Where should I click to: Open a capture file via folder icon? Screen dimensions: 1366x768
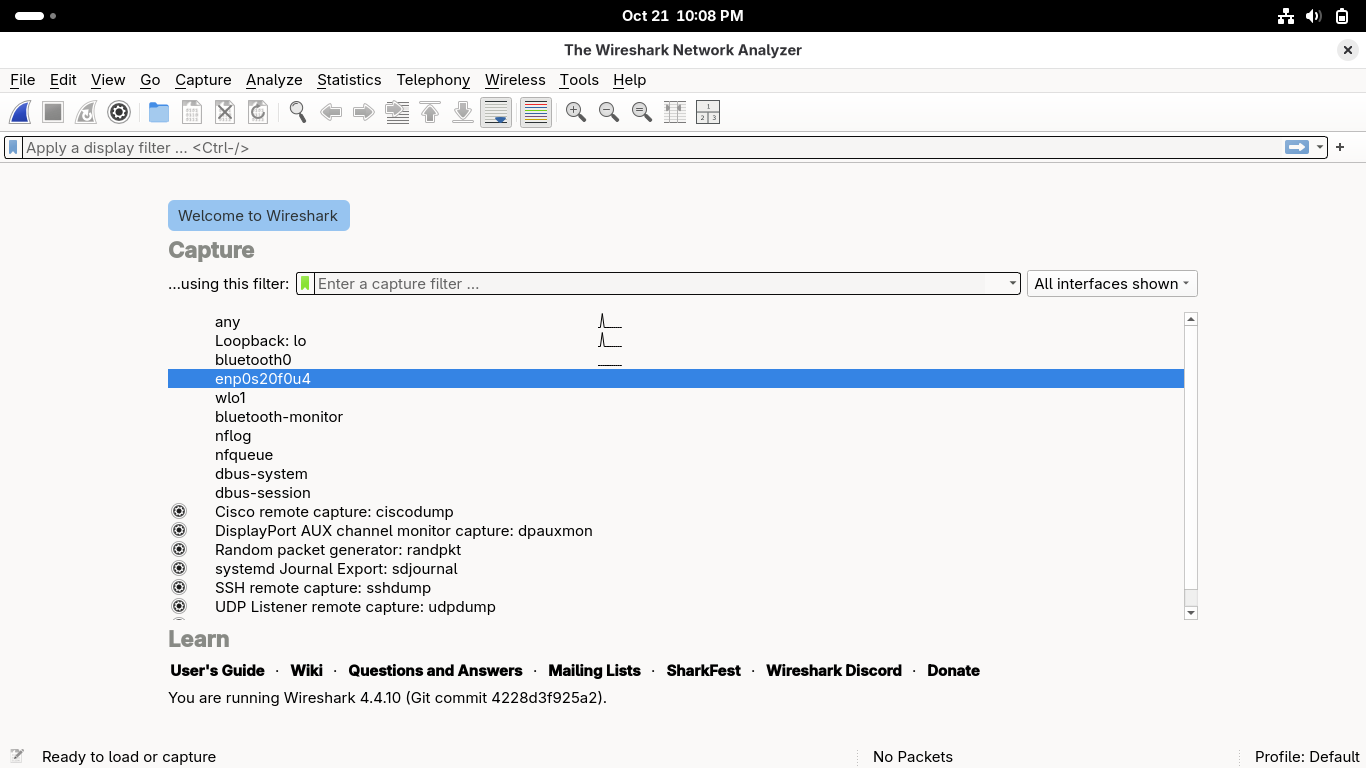[x=159, y=113]
